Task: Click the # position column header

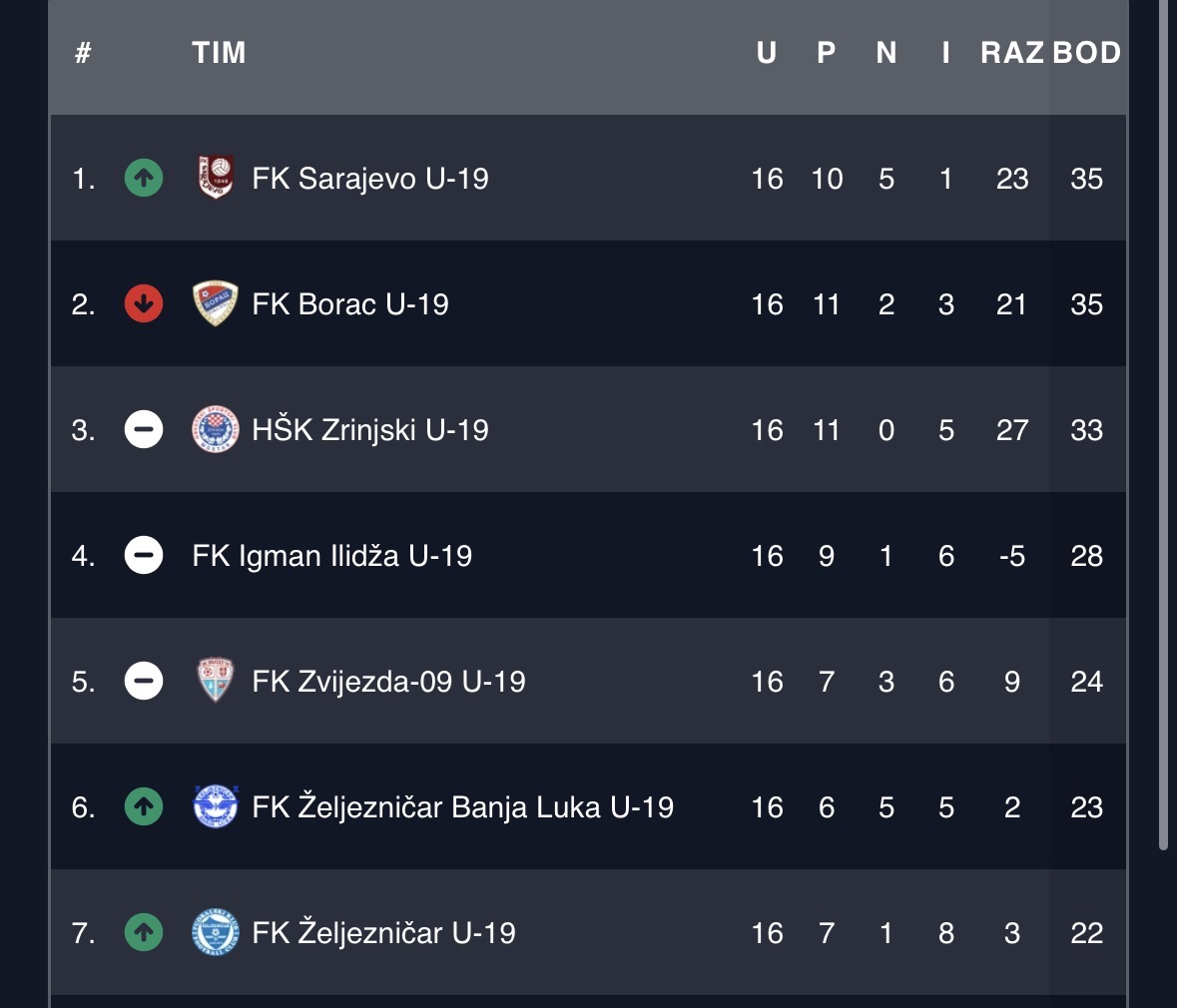Action: (x=83, y=53)
